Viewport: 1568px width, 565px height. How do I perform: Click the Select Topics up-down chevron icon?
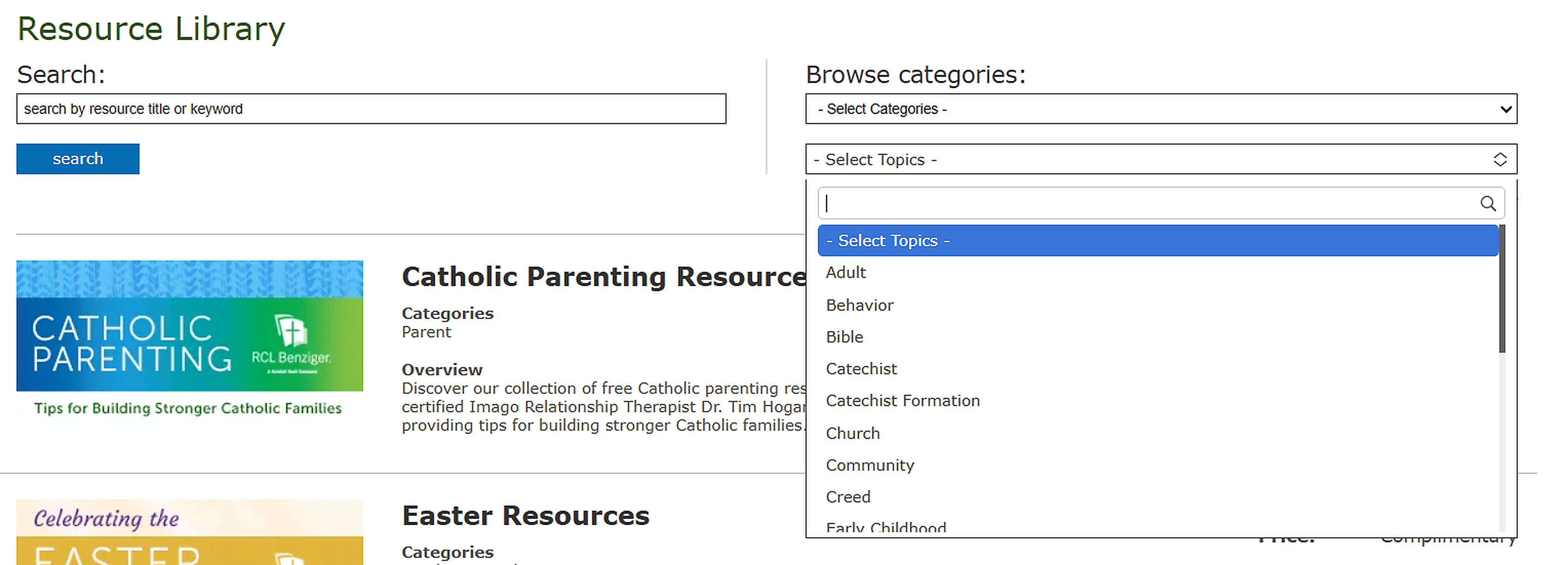pos(1500,159)
